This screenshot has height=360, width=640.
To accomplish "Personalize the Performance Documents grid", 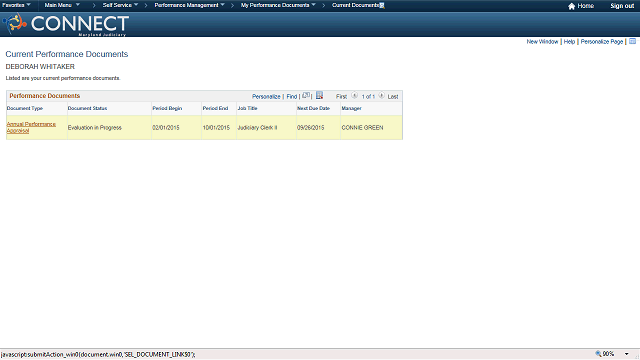I will [266, 97].
